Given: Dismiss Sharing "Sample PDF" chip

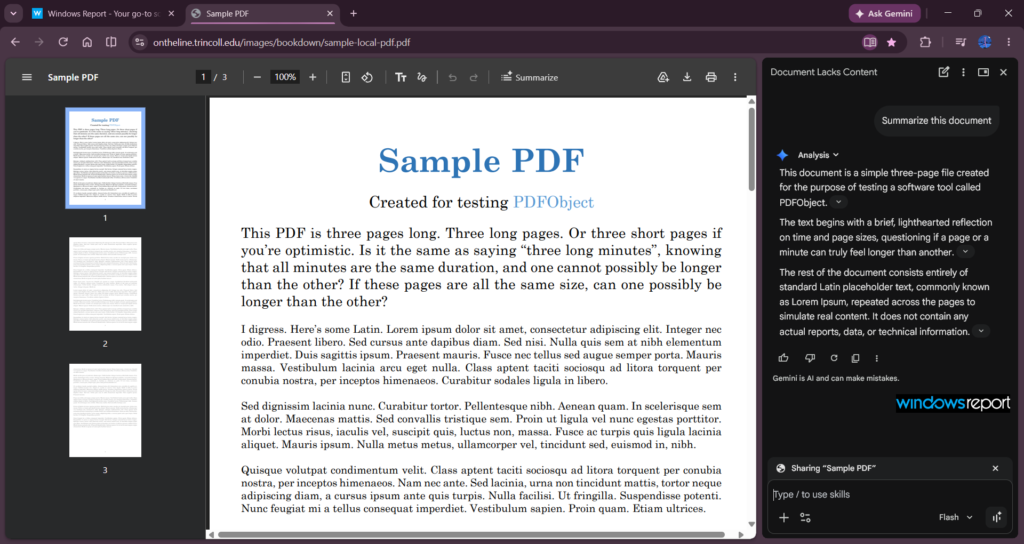Looking at the screenshot, I should (x=995, y=468).
